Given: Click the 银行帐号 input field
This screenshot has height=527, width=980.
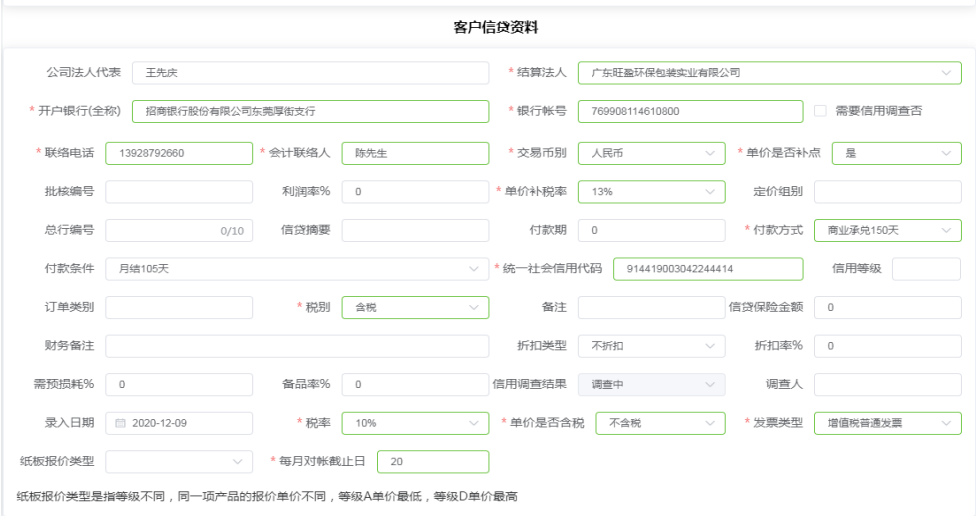Looking at the screenshot, I should [690, 111].
